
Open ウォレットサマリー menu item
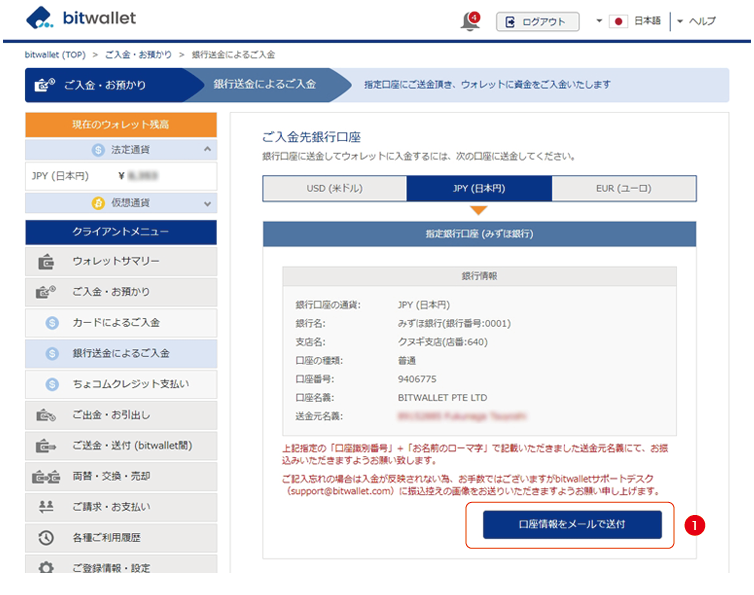tap(121, 261)
